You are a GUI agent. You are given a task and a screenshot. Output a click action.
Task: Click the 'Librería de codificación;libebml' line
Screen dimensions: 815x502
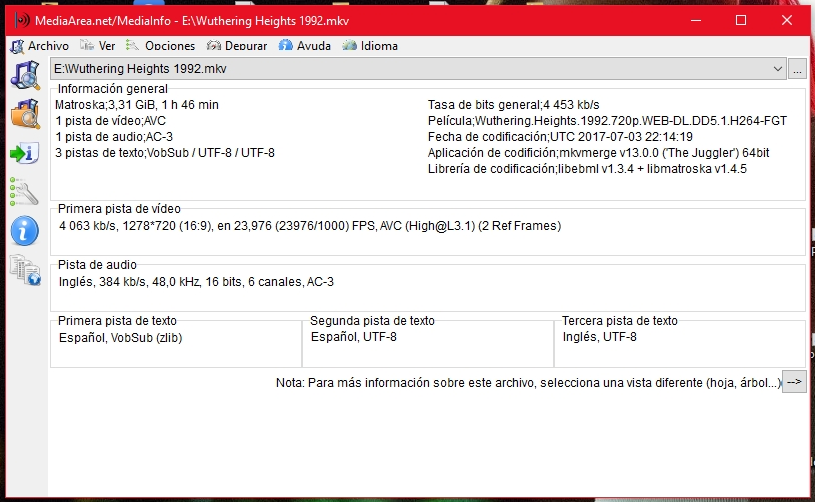(x=587, y=169)
